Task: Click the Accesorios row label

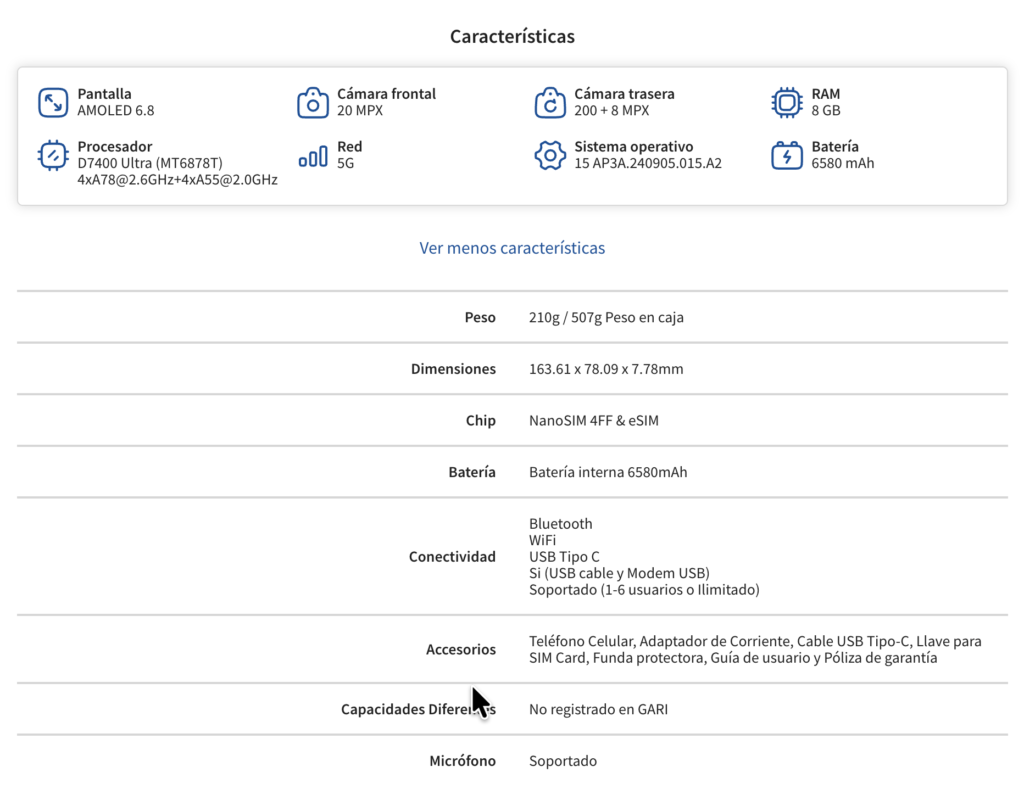Action: 461,650
